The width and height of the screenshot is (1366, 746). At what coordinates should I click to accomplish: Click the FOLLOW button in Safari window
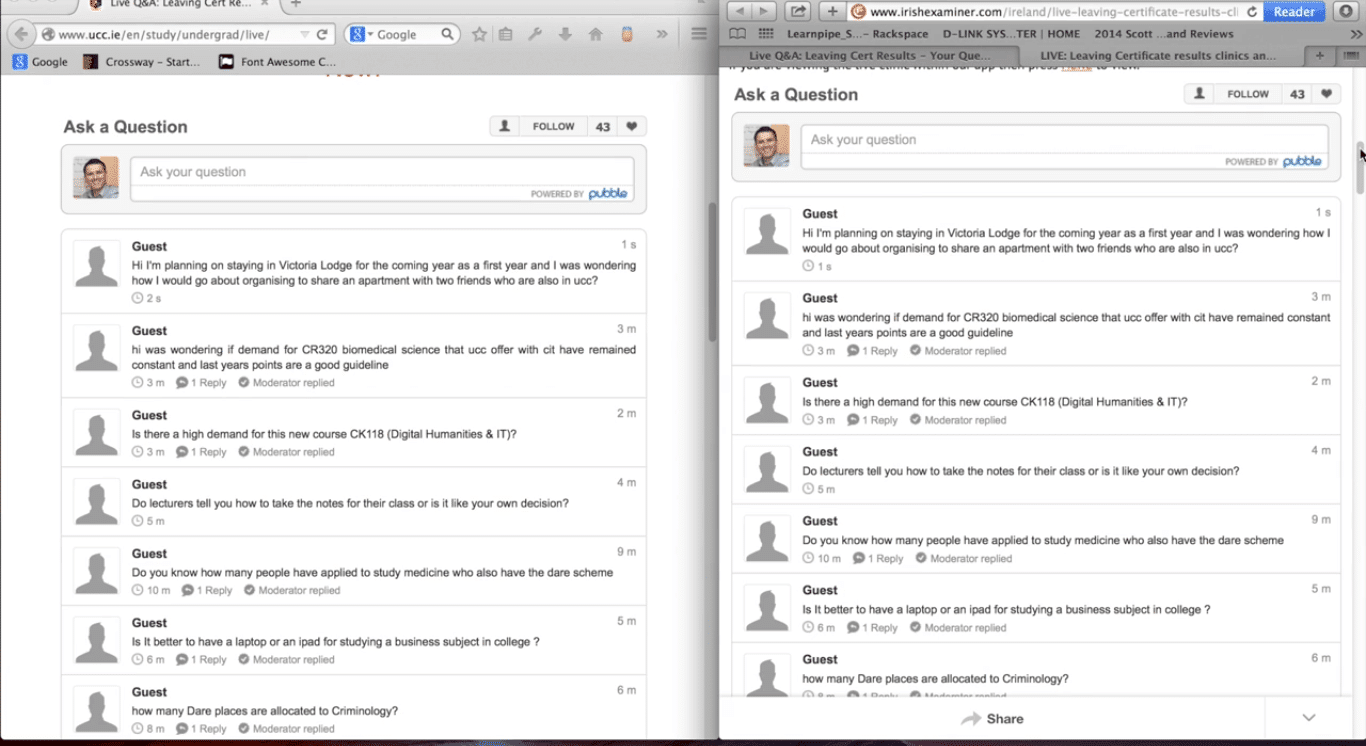(1248, 94)
